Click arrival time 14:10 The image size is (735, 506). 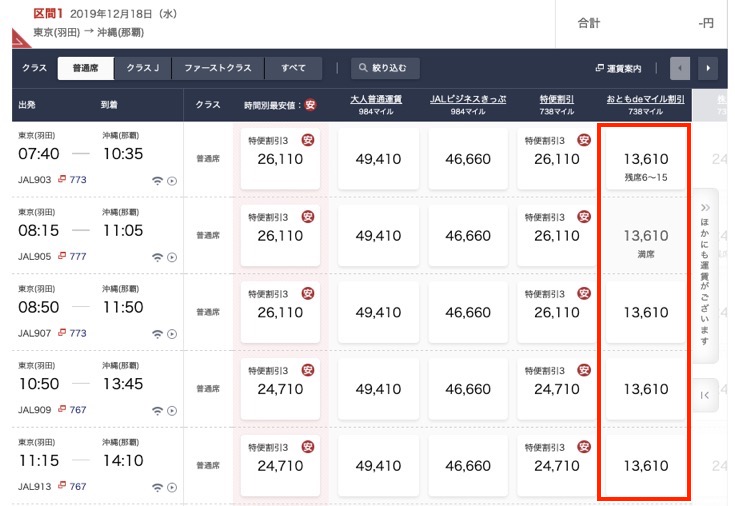click(123, 461)
